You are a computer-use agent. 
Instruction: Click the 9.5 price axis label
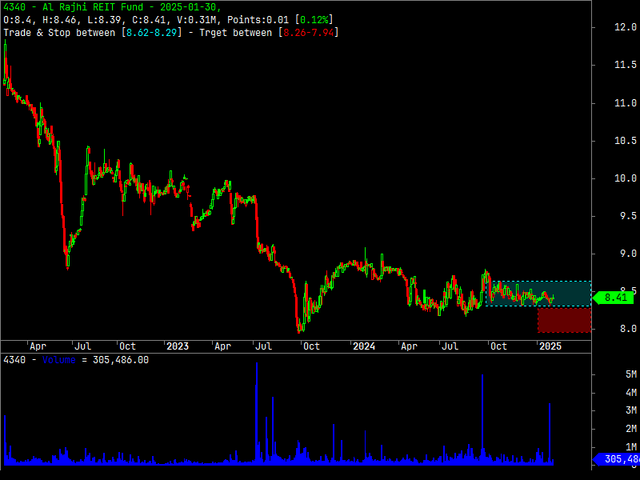pos(628,216)
